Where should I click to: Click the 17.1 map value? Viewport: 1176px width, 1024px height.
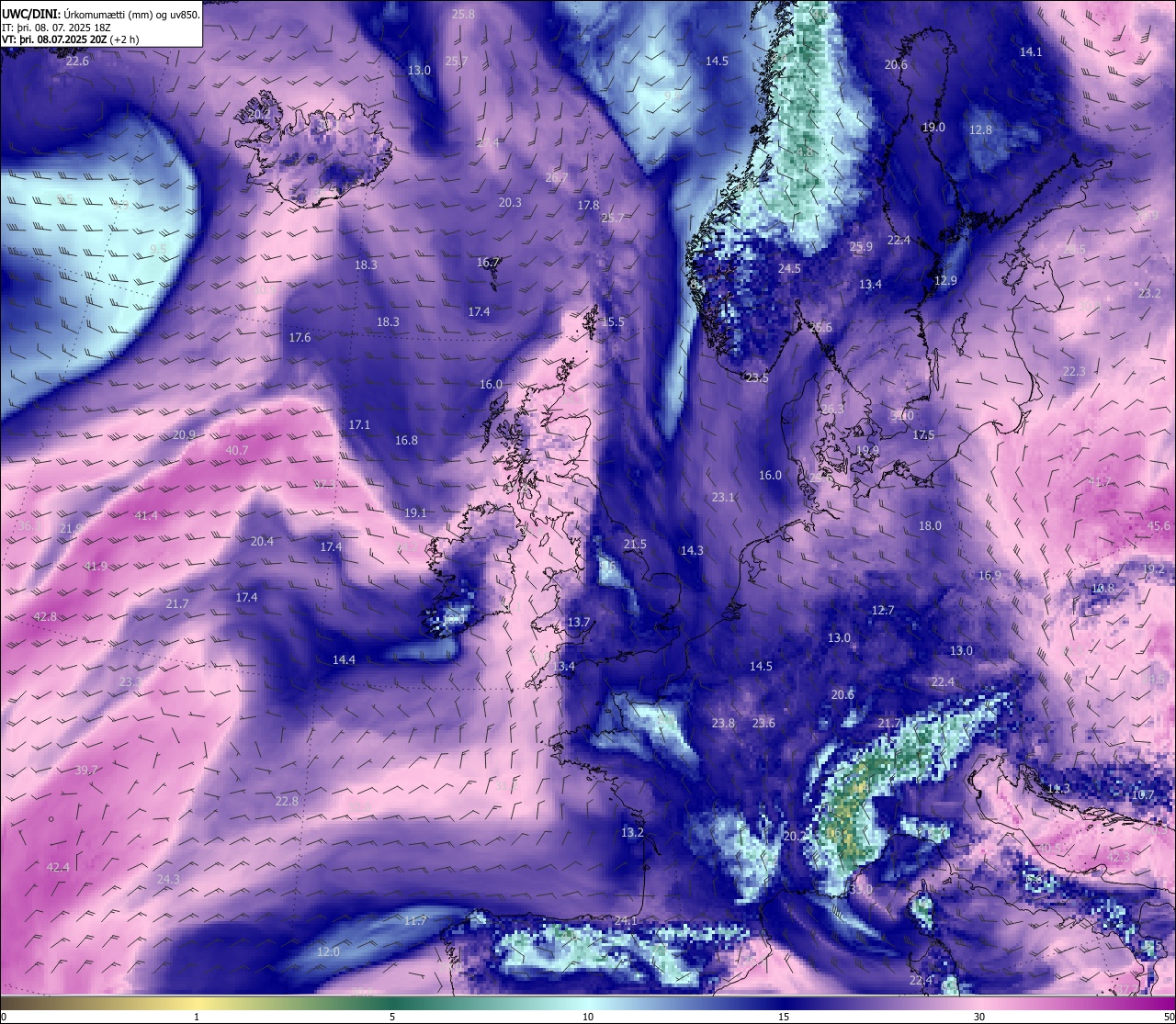tap(359, 425)
